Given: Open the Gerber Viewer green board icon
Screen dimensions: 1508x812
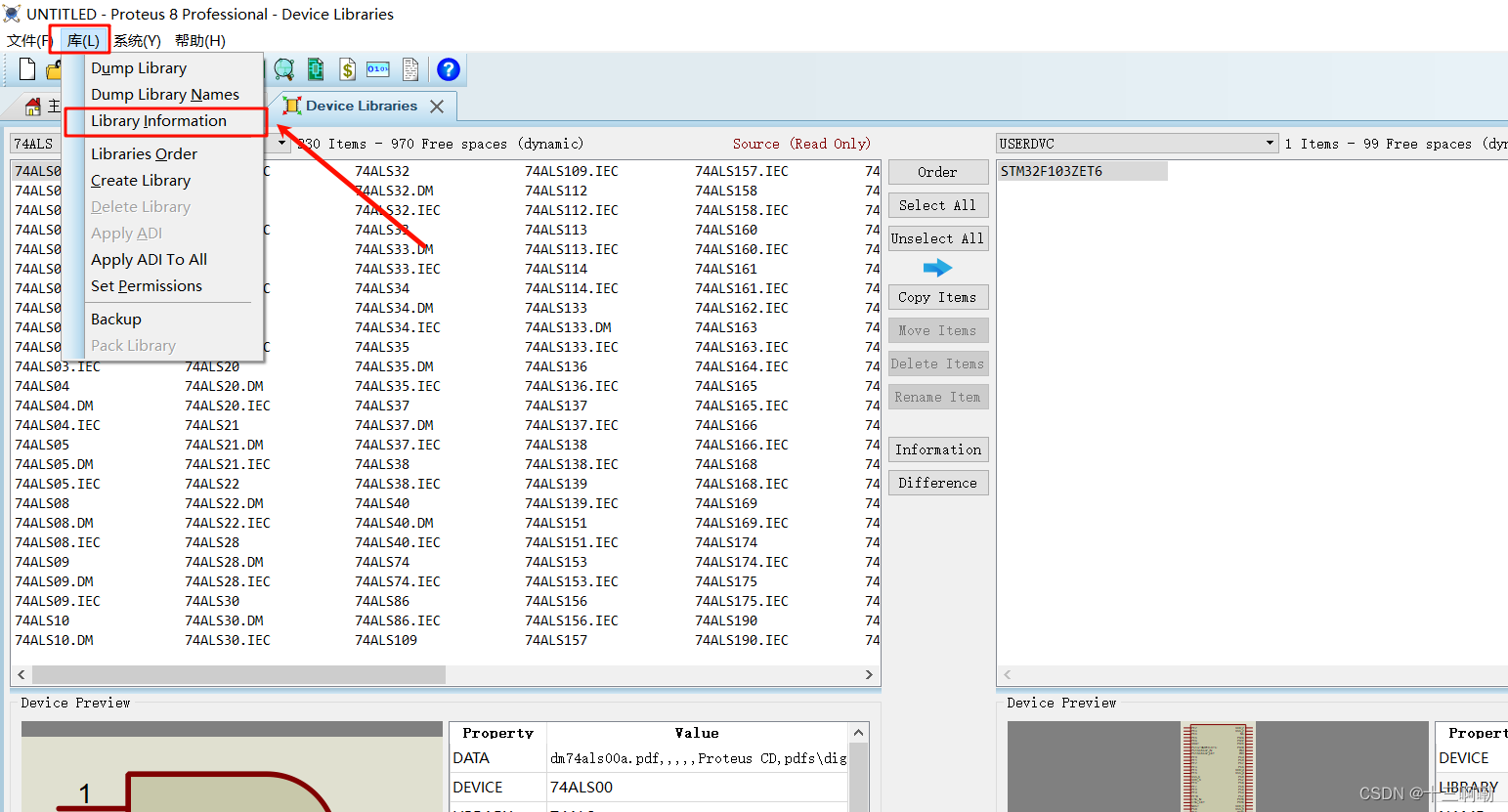Looking at the screenshot, I should click(x=316, y=69).
